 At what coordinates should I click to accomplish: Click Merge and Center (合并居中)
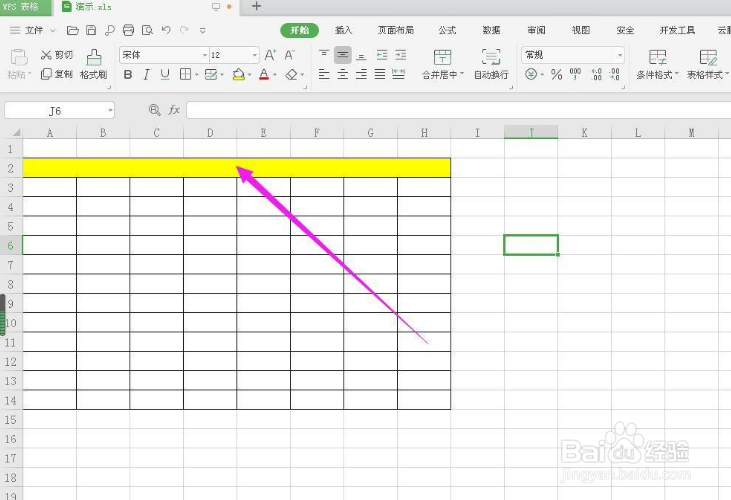[442, 65]
